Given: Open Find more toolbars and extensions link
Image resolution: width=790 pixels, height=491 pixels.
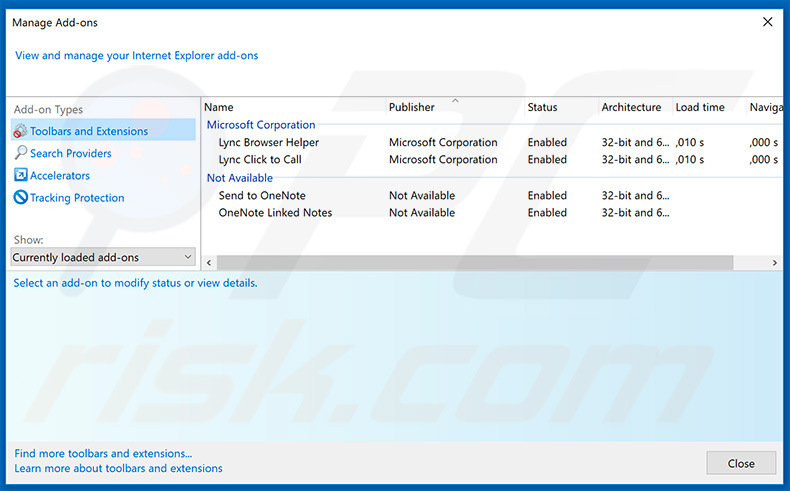Looking at the screenshot, I should click(x=103, y=453).
